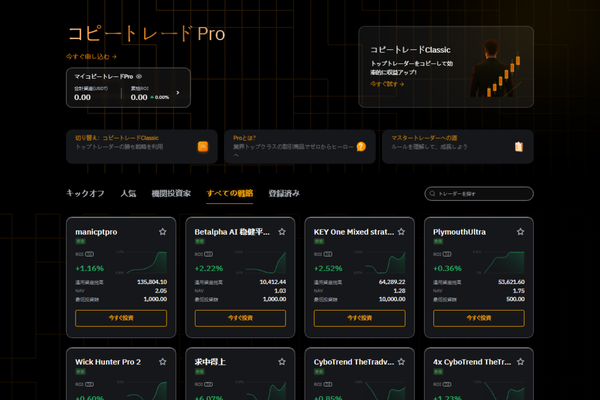
Task: Select the 機関投資家 tab
Action: [x=170, y=193]
